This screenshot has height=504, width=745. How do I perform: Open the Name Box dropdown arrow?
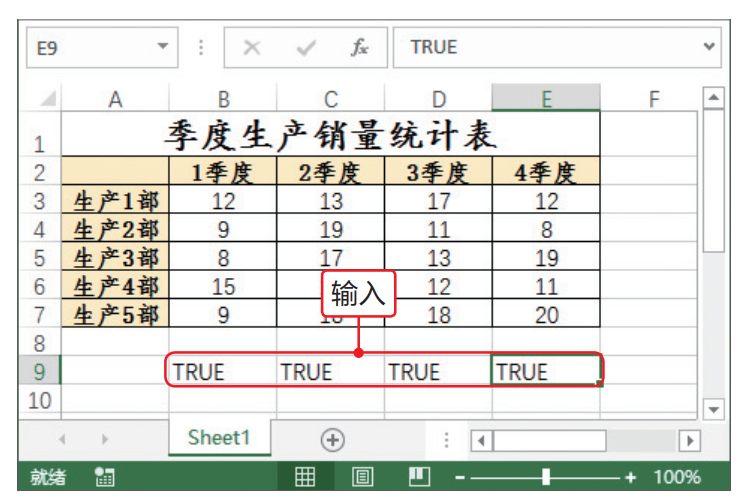163,47
